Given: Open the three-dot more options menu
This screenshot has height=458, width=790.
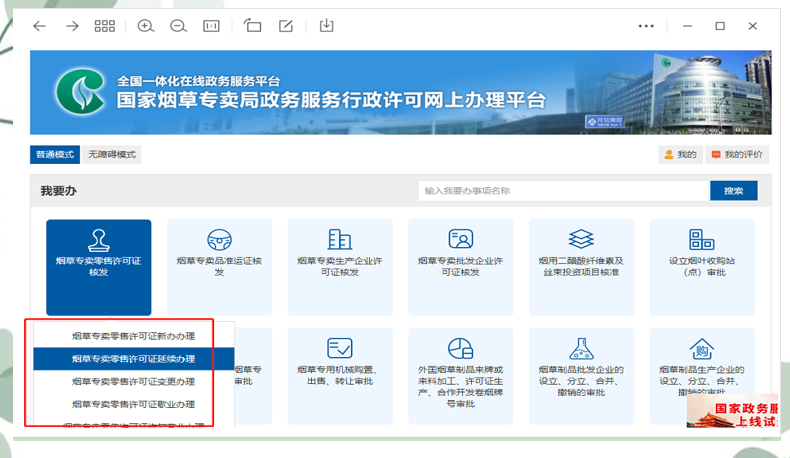Looking at the screenshot, I should point(646,26).
